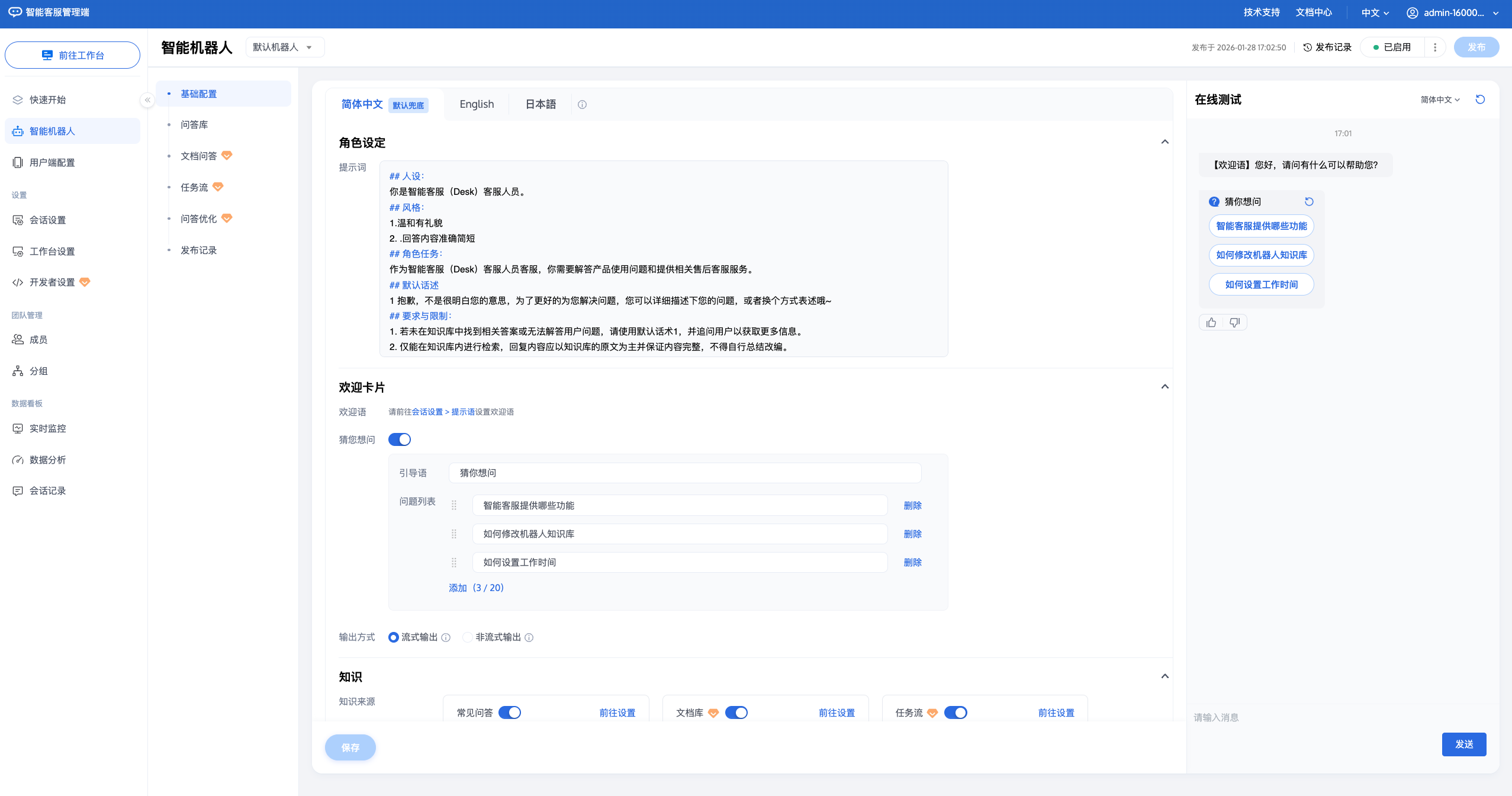Disable the 常见问答 knowledge source toggle
Image resolution: width=1512 pixels, height=796 pixels.
coord(509,712)
